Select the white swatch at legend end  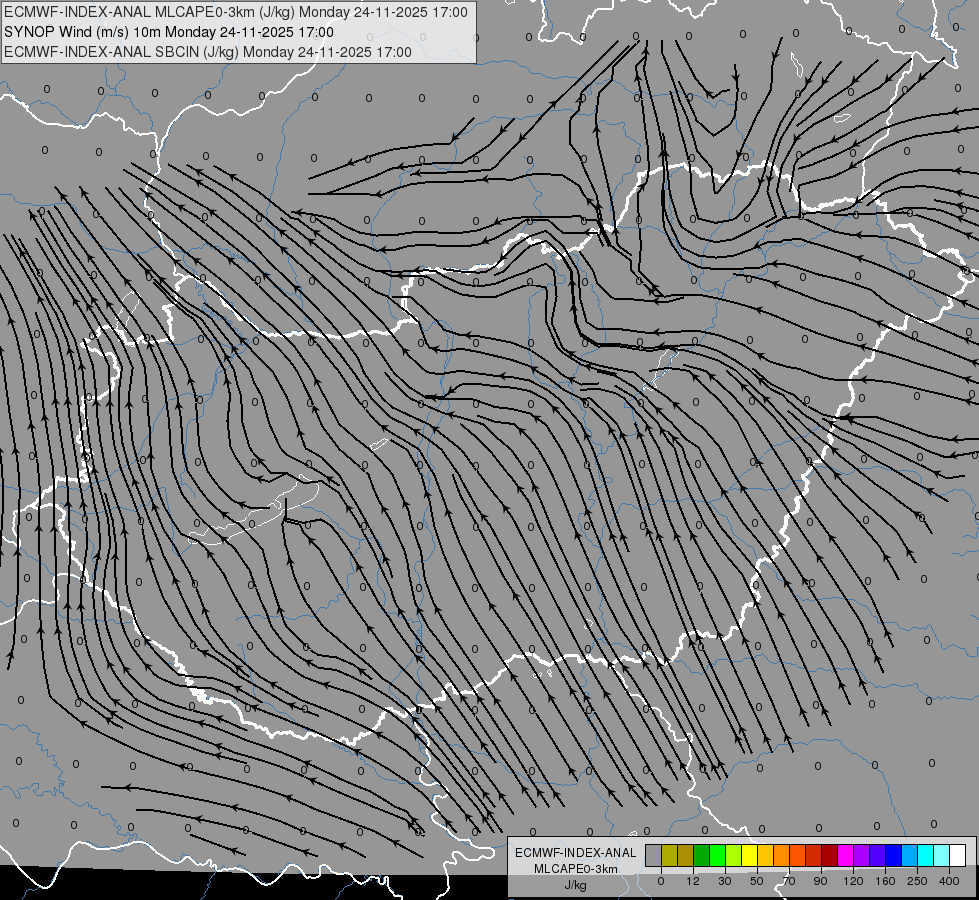pyautogui.click(x=957, y=855)
